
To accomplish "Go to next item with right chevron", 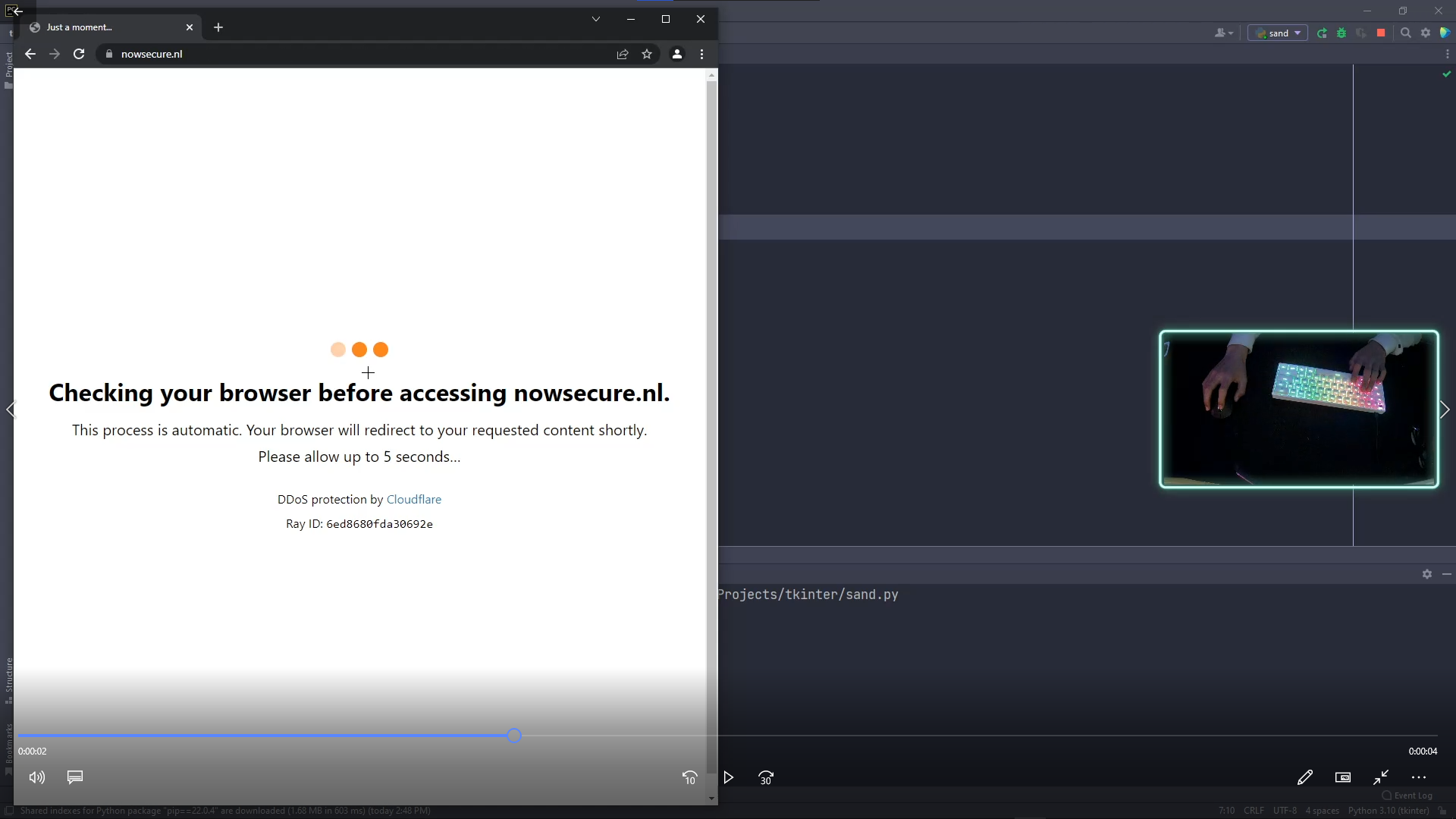I will click(x=1445, y=409).
